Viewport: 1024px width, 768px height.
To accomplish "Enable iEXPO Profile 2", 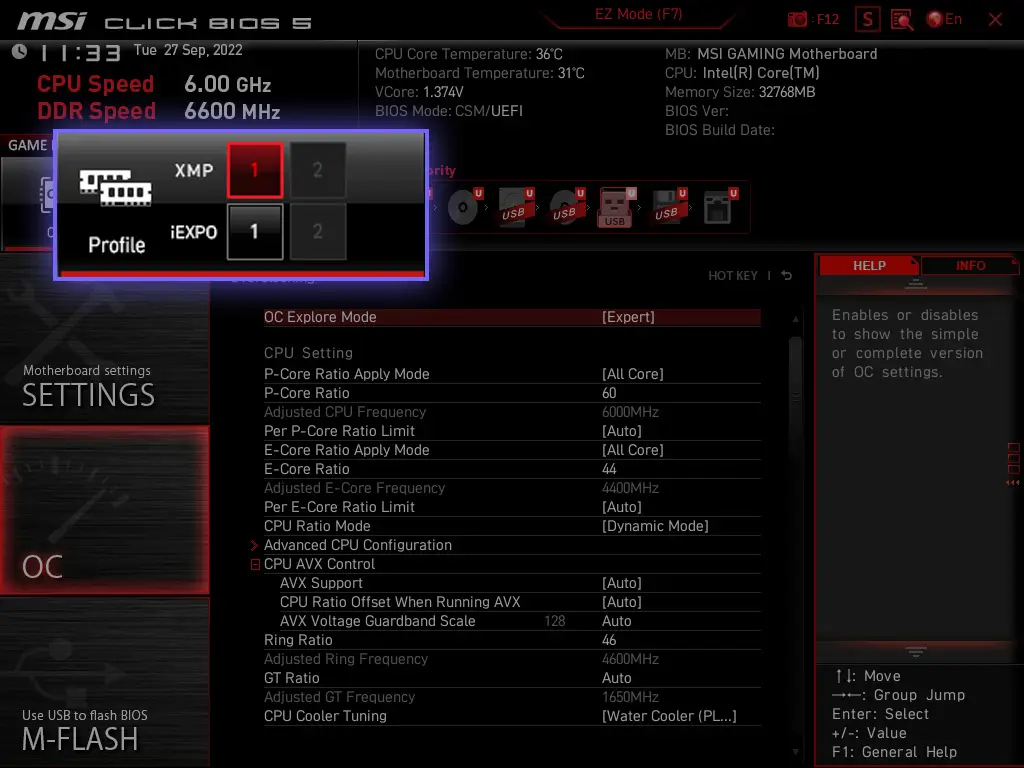I will tap(318, 231).
